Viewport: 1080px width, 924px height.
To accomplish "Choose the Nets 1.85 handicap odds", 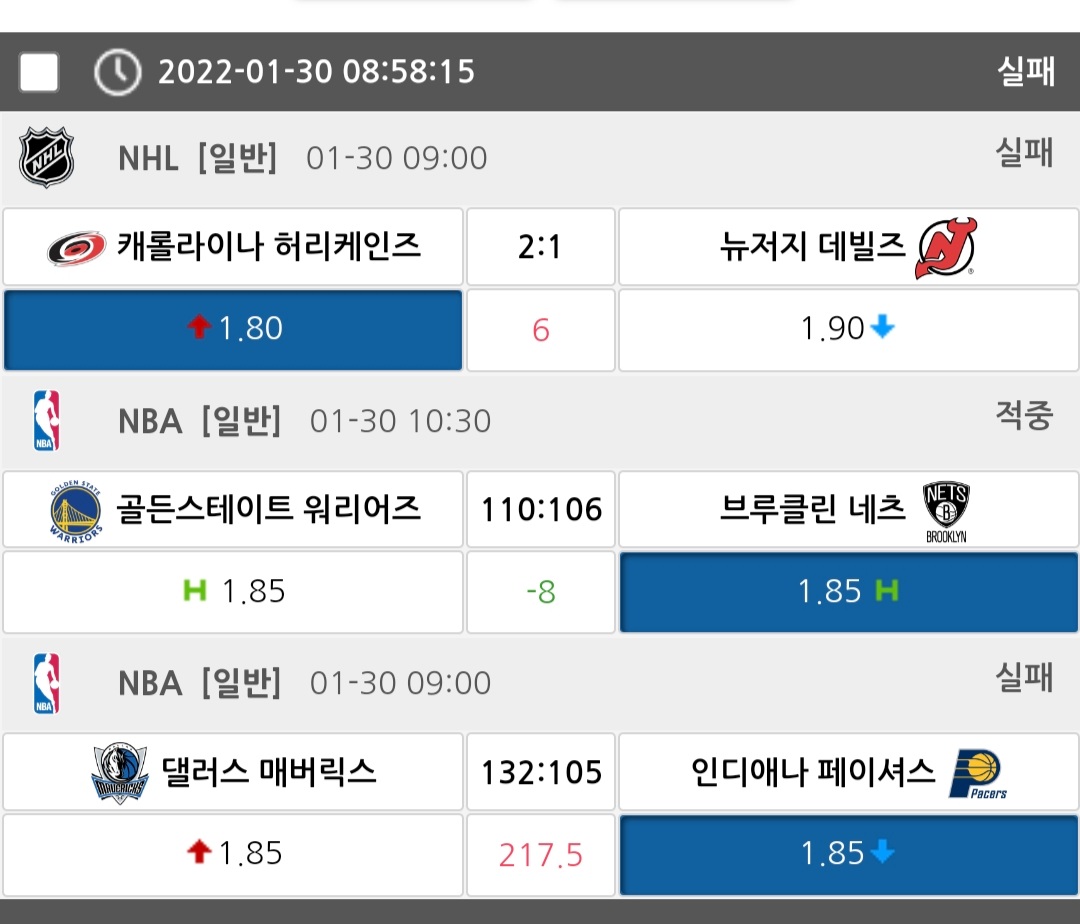I will point(848,592).
